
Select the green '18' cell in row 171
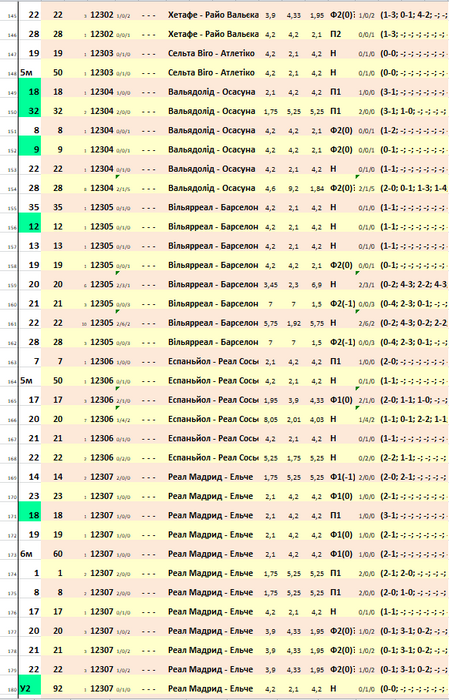[x=30, y=515]
